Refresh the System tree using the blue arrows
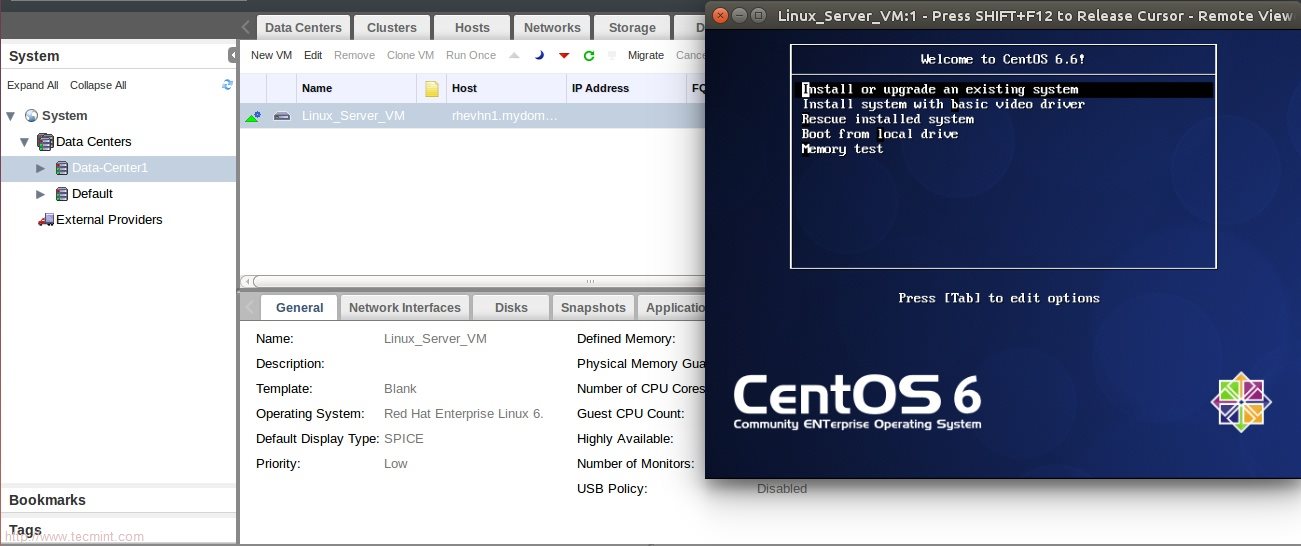Viewport: 1301px width, 546px height. click(x=227, y=85)
